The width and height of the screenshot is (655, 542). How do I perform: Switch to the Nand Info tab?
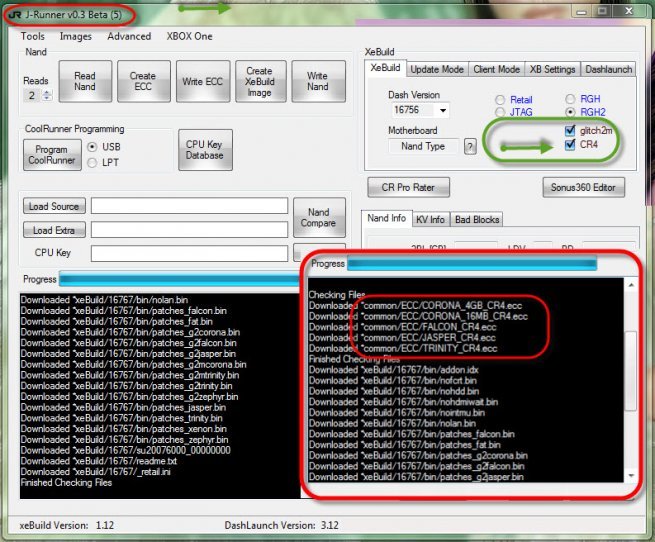click(x=387, y=218)
